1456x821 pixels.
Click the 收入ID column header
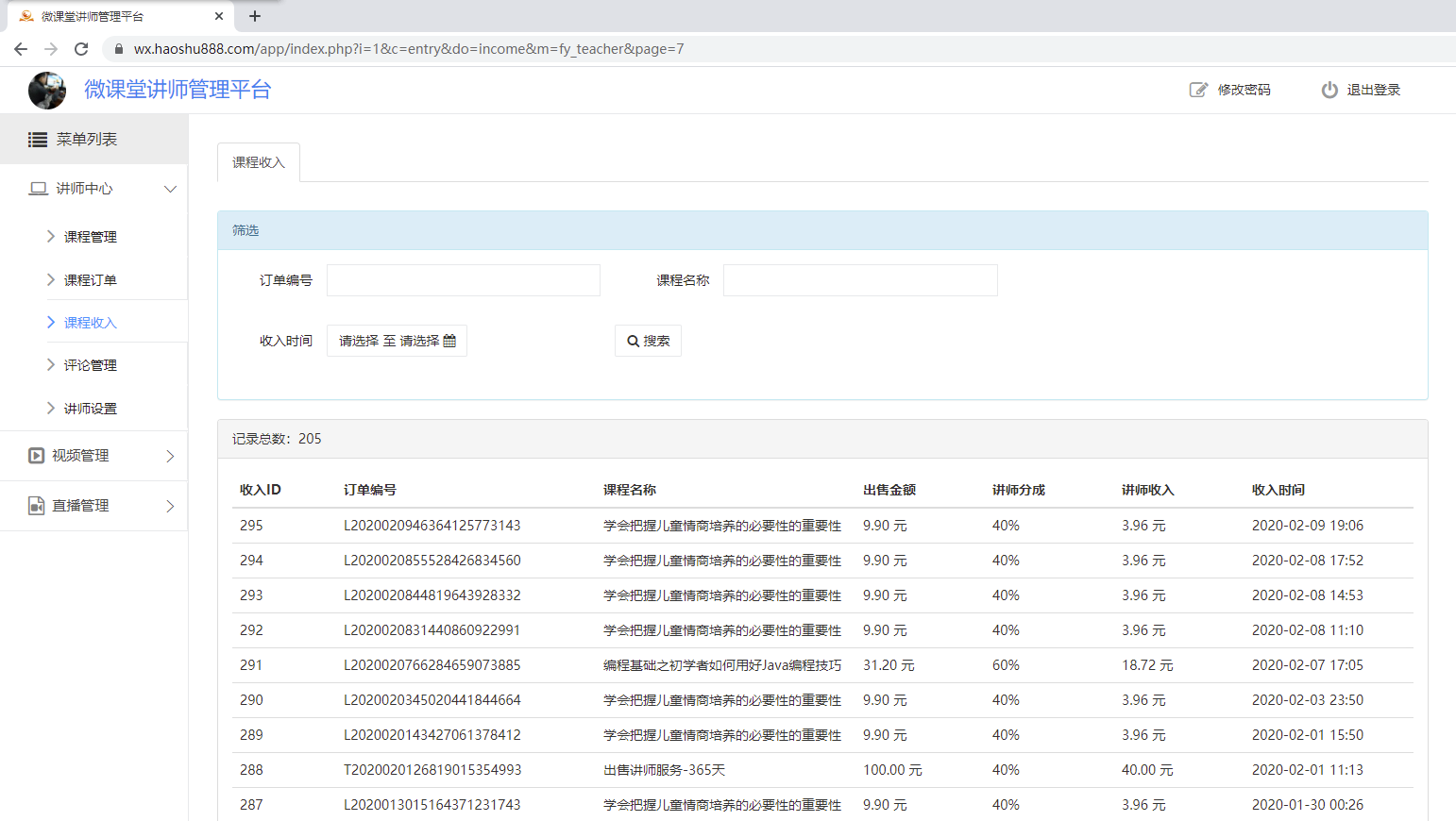(x=261, y=490)
